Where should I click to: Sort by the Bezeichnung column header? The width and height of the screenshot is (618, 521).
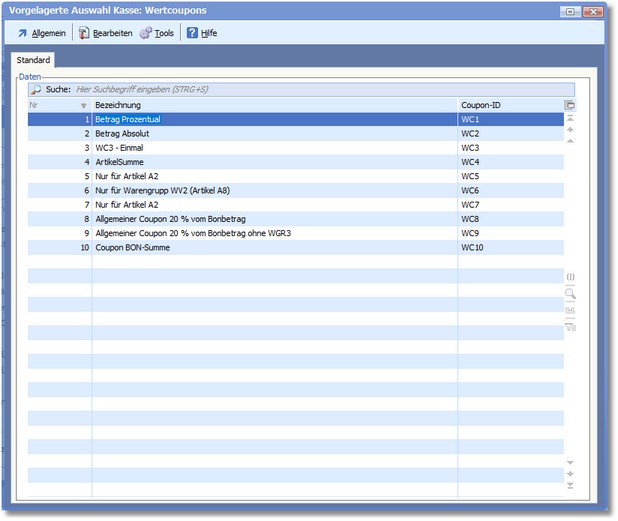[x=270, y=105]
